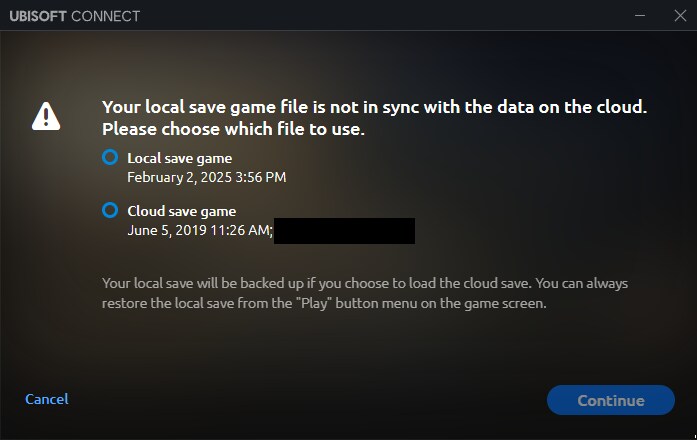Minimize the Ubisoft Connect window

pyautogui.click(x=640, y=16)
